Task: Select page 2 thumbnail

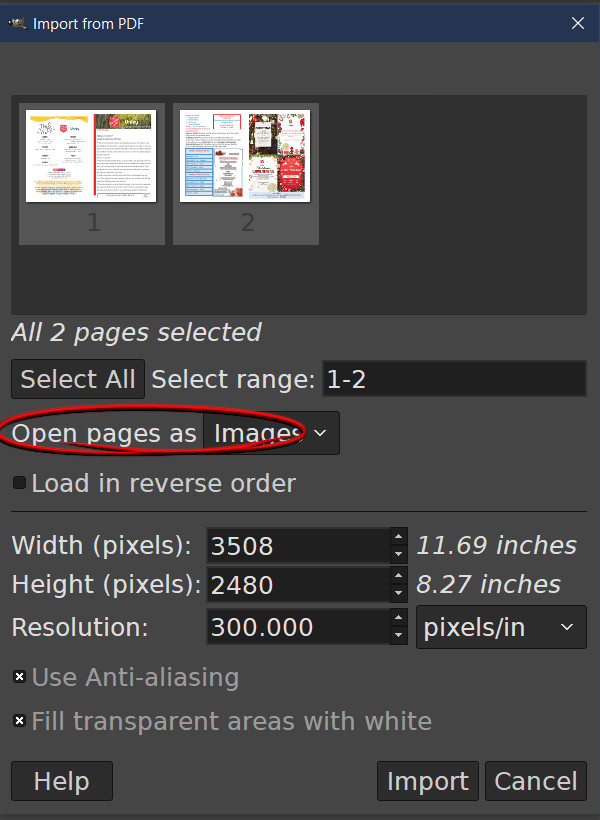Action: (245, 174)
